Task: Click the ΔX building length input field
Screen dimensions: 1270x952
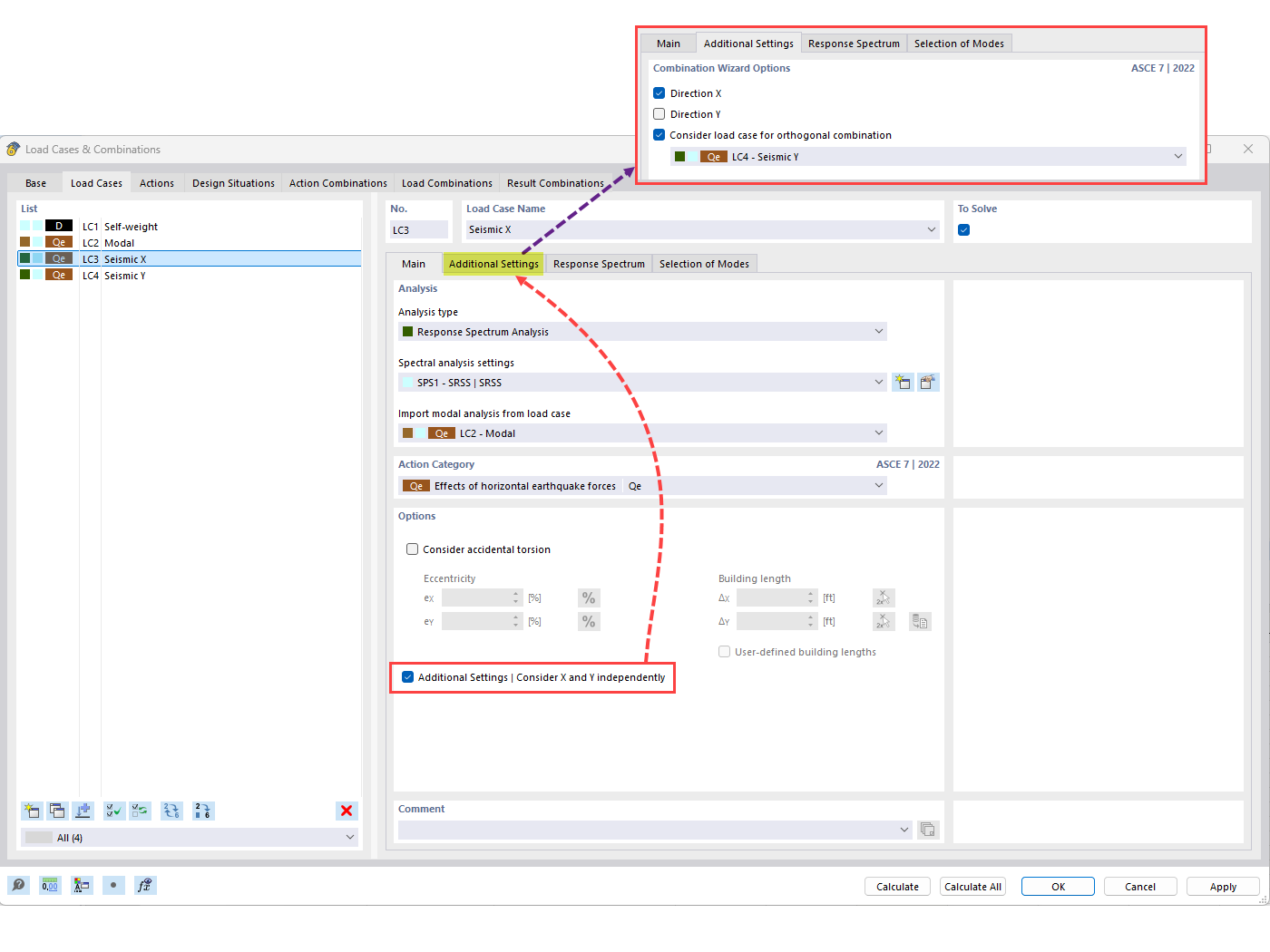Action: coord(777,597)
